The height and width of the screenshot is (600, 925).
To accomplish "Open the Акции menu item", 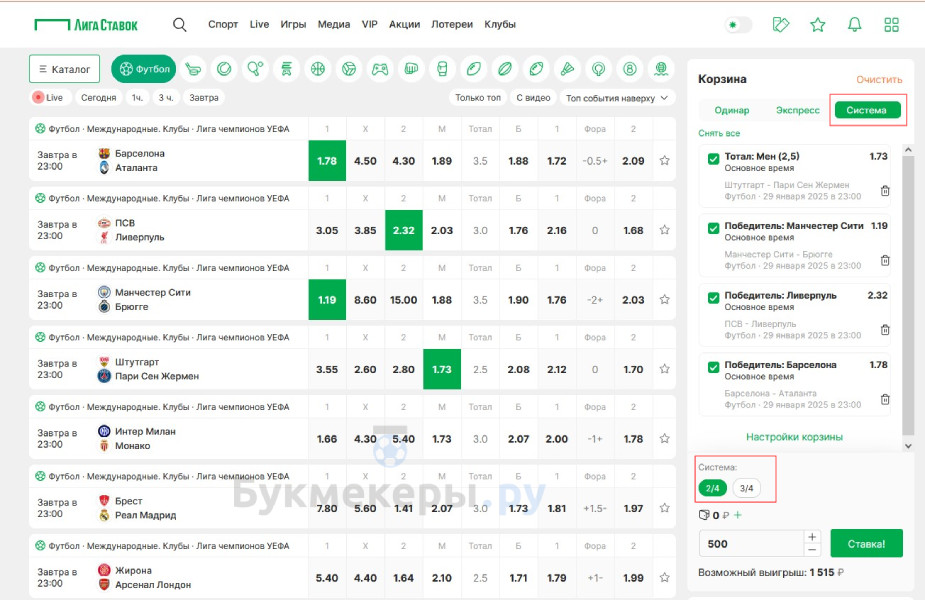I will pos(404,25).
